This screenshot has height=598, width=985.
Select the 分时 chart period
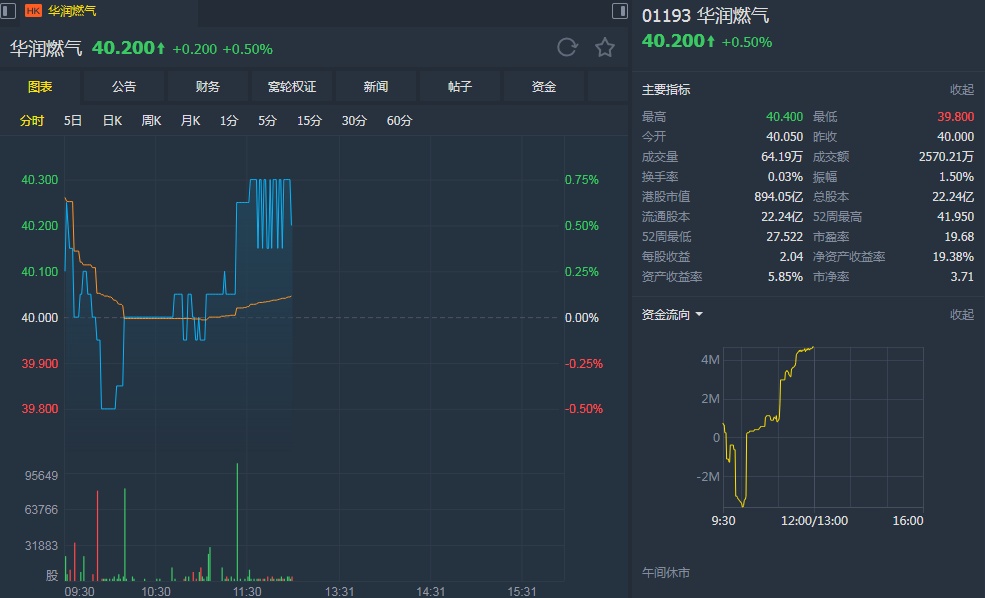point(31,121)
